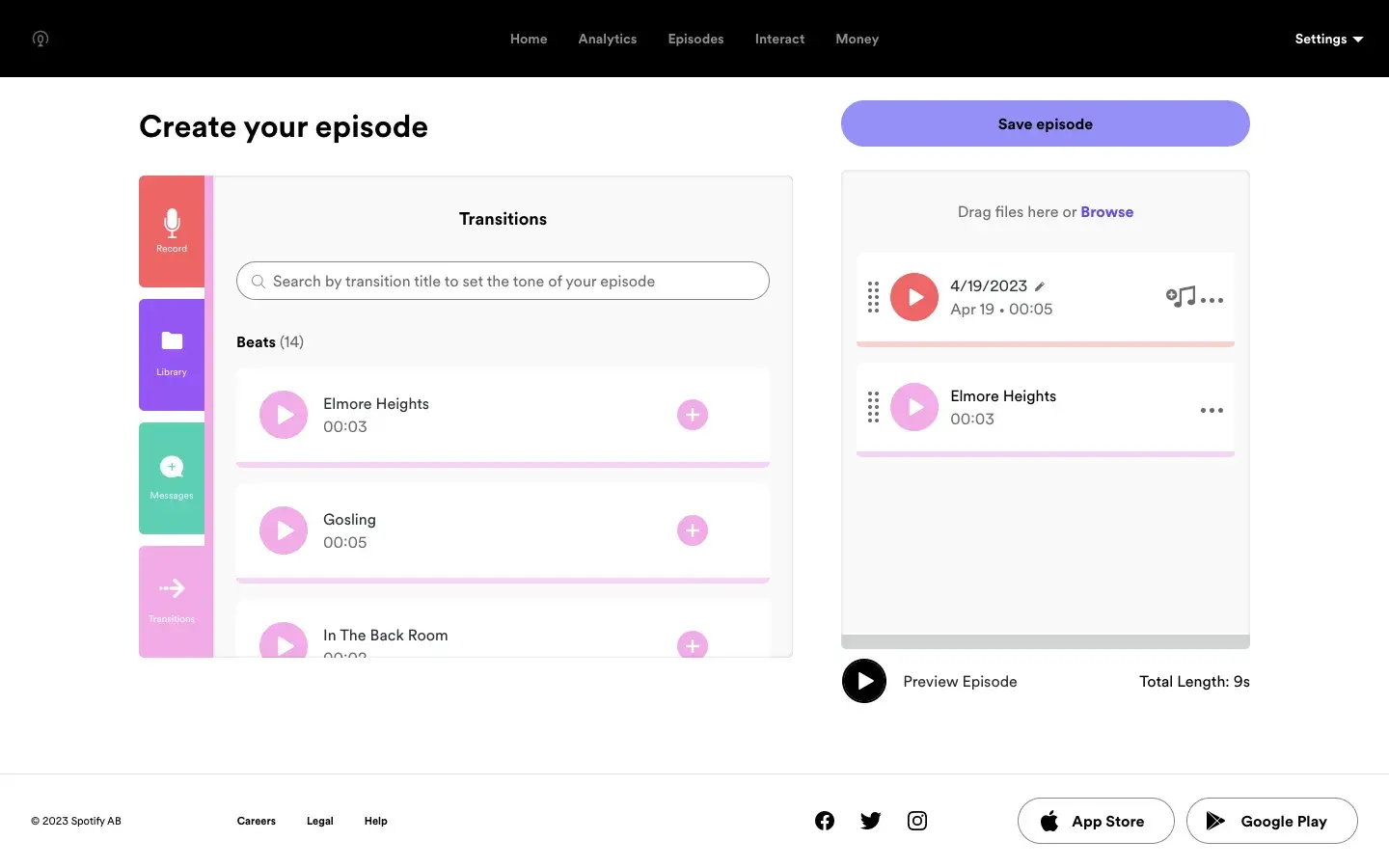Open the Episodes menu item
This screenshot has height=868, width=1389.
point(695,39)
